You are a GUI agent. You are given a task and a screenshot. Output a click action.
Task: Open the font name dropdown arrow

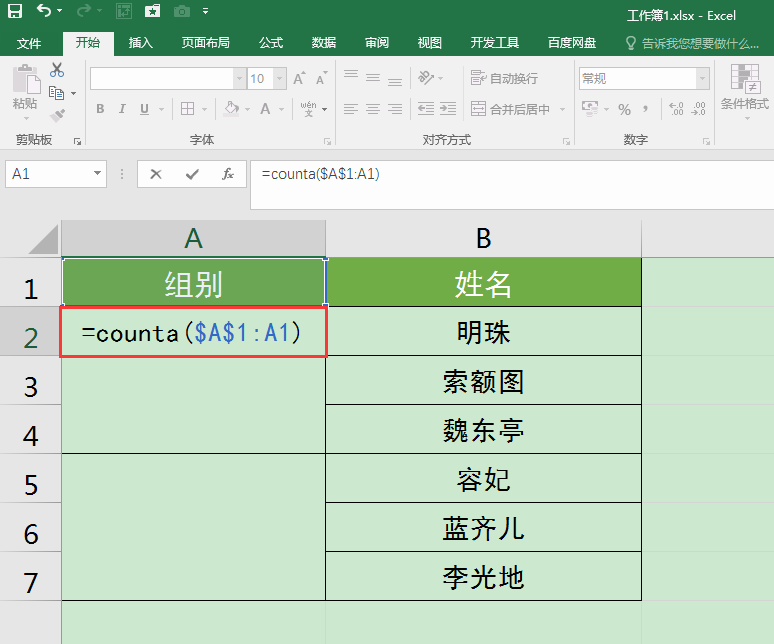(239, 78)
